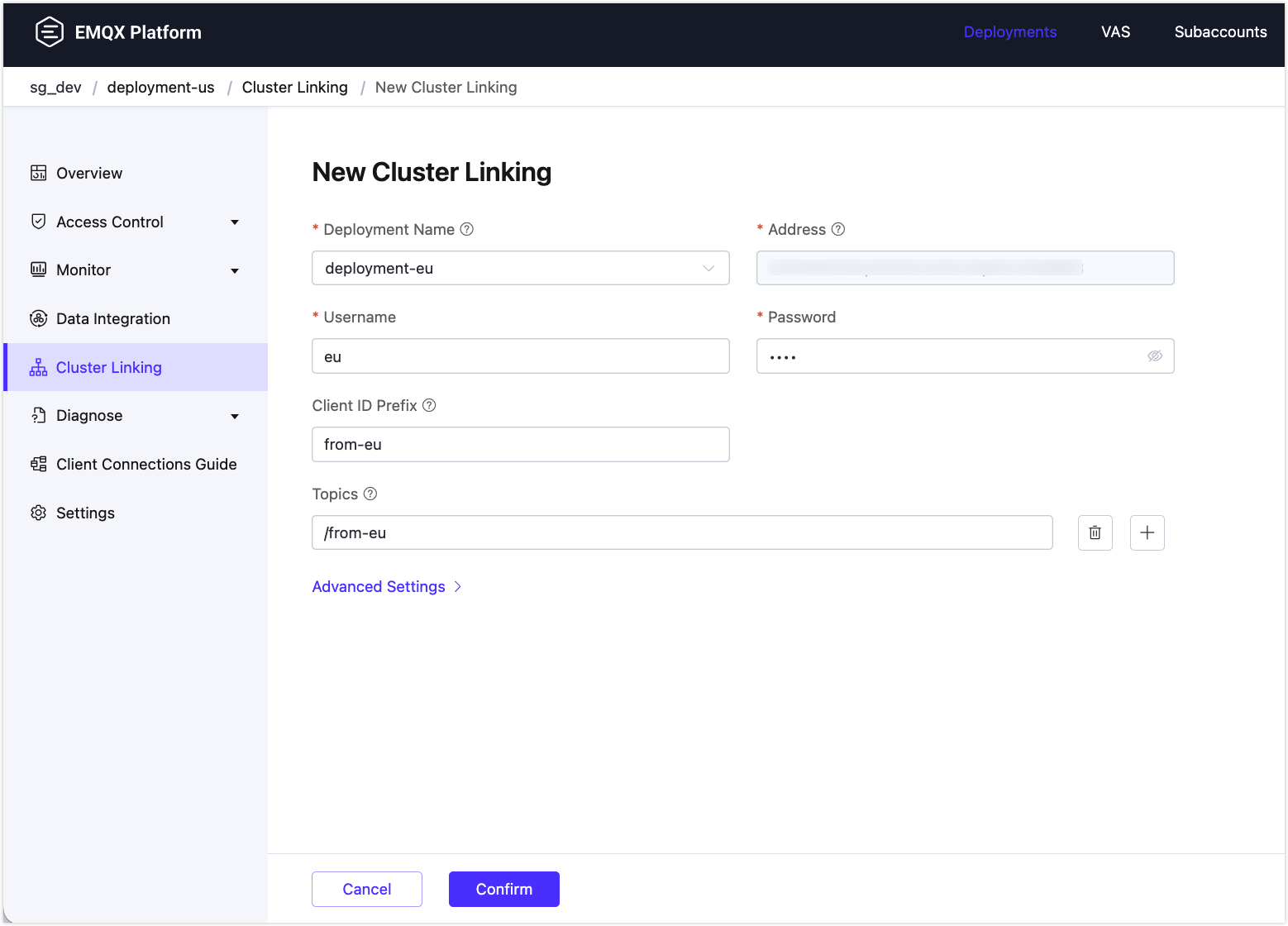Open the Overview sidebar icon

[x=38, y=173]
